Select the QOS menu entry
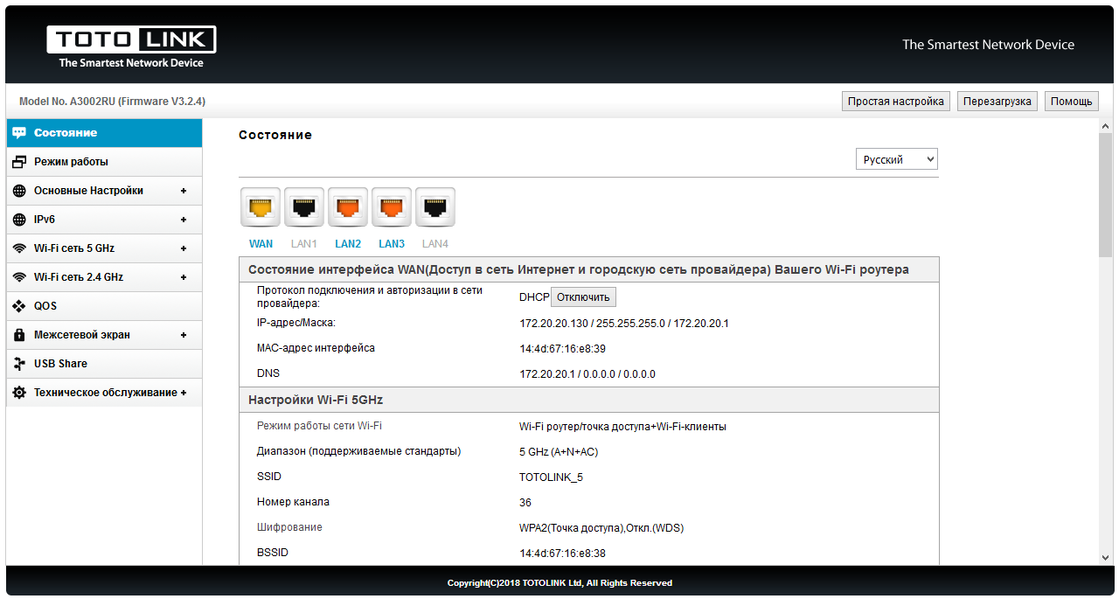Image resolution: width=1119 pixels, height=600 pixels. click(104, 306)
